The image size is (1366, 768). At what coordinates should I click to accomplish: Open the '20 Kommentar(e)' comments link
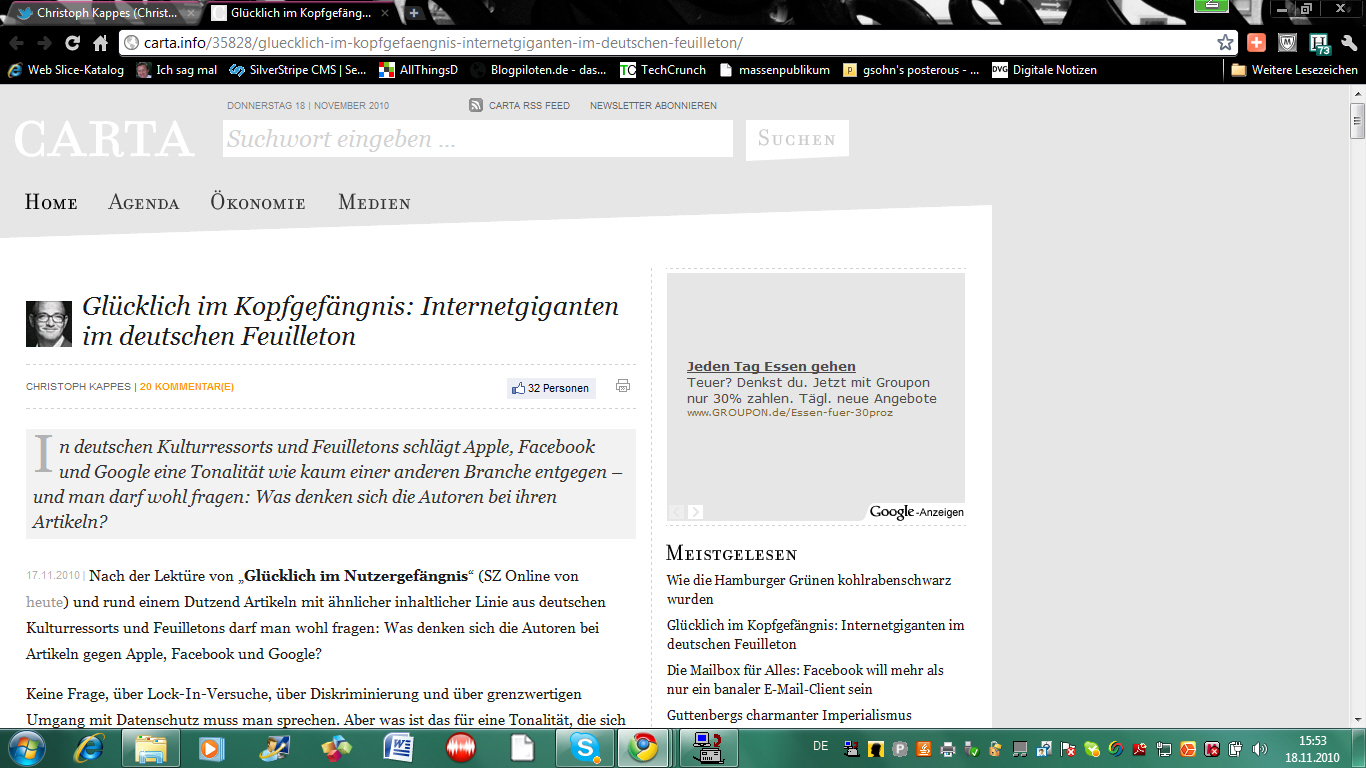[187, 387]
